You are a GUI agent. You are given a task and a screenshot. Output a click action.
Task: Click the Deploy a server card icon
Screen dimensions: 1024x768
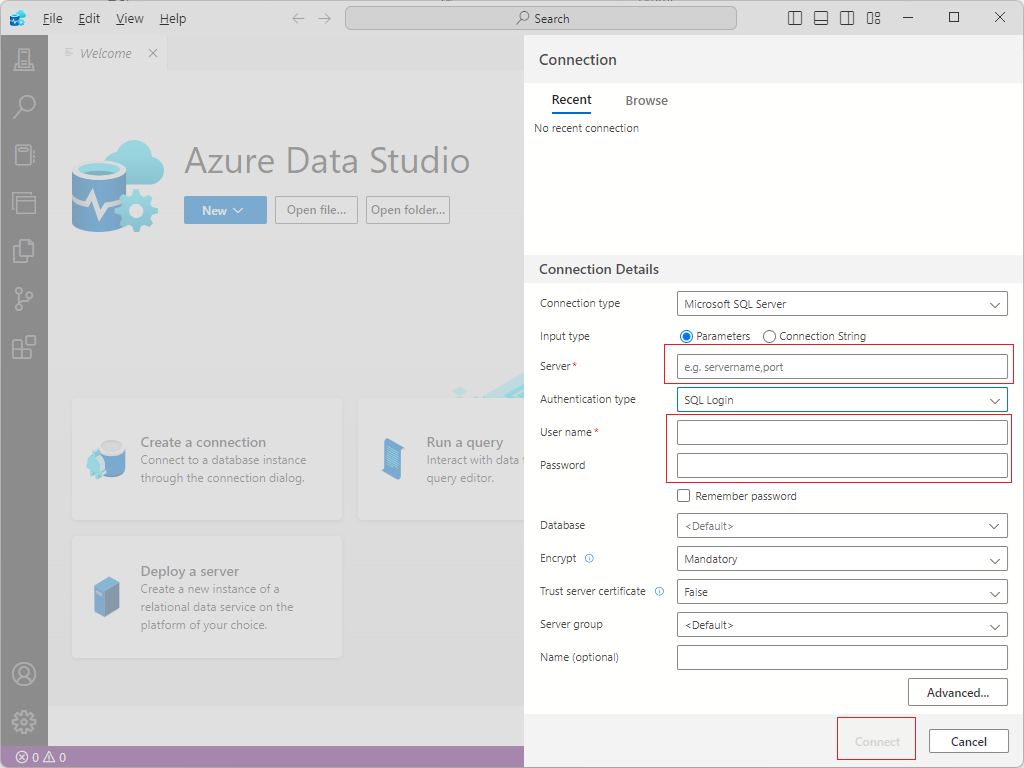tap(106, 597)
